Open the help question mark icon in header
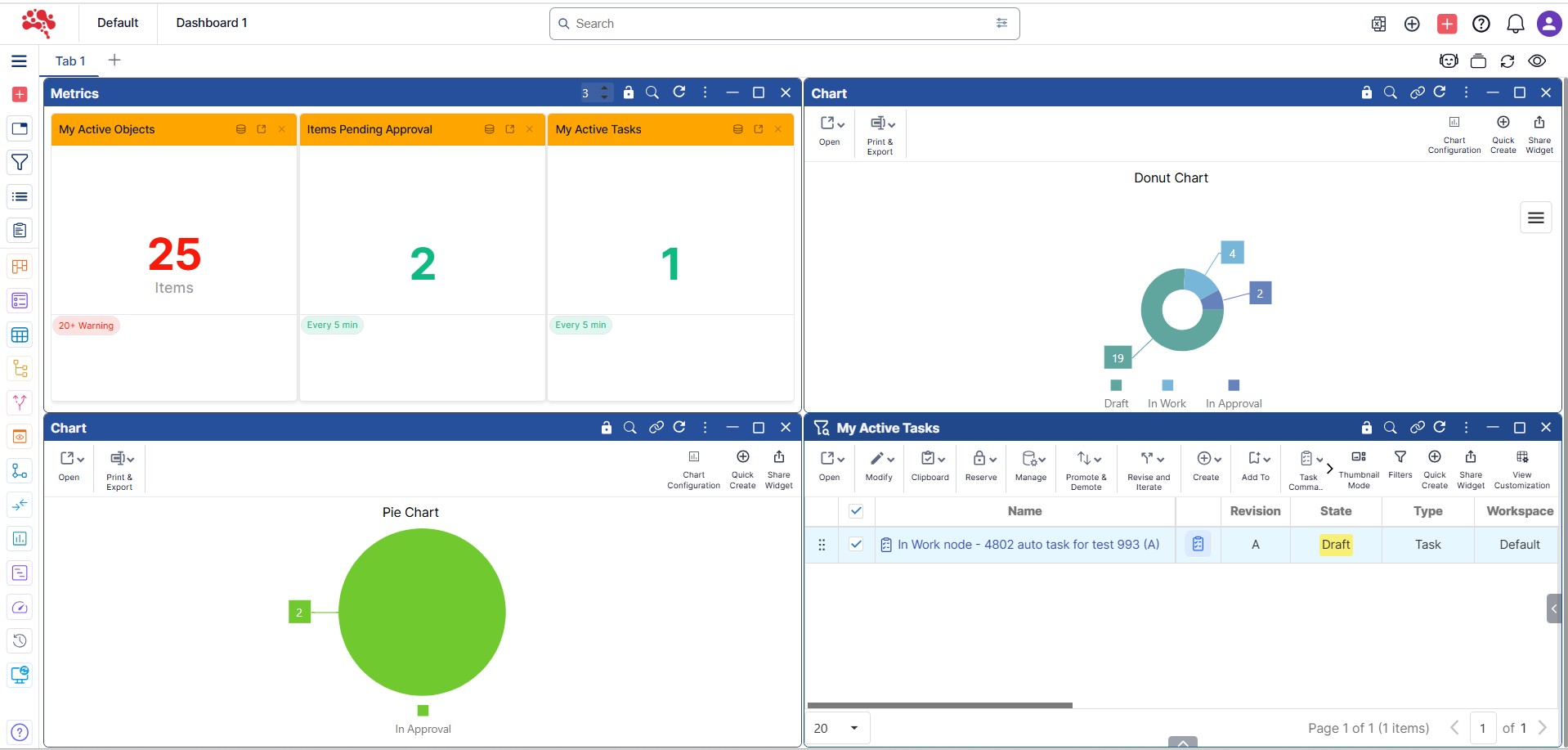The width and height of the screenshot is (1568, 750). [x=1481, y=24]
